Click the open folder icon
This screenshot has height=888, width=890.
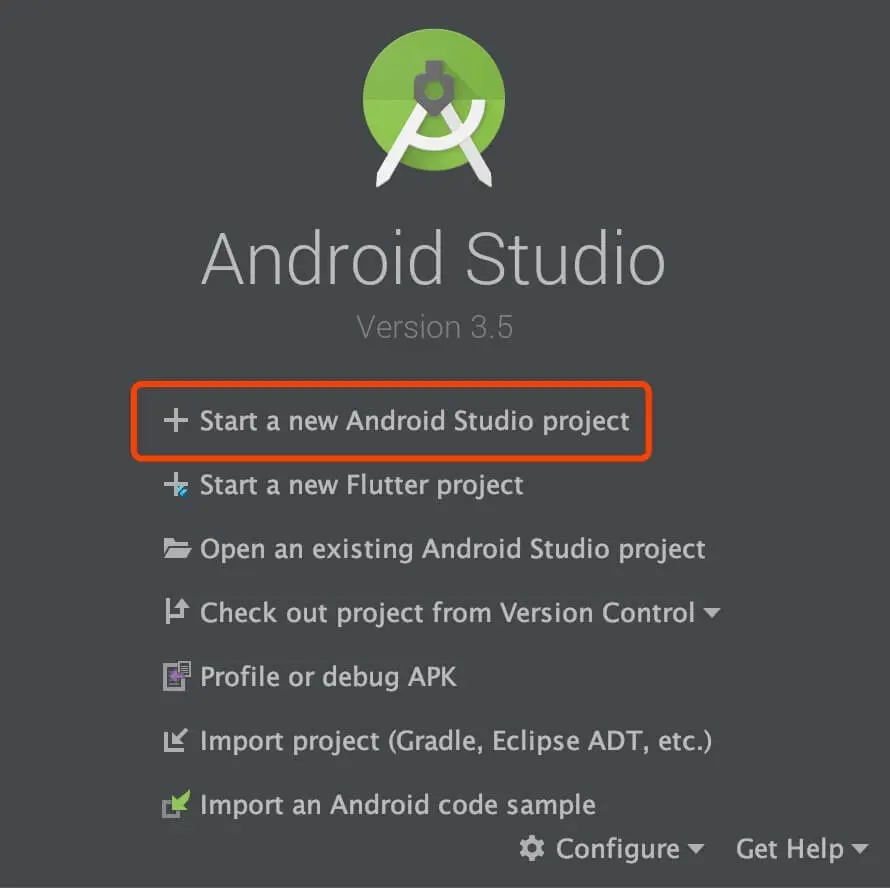point(177,548)
